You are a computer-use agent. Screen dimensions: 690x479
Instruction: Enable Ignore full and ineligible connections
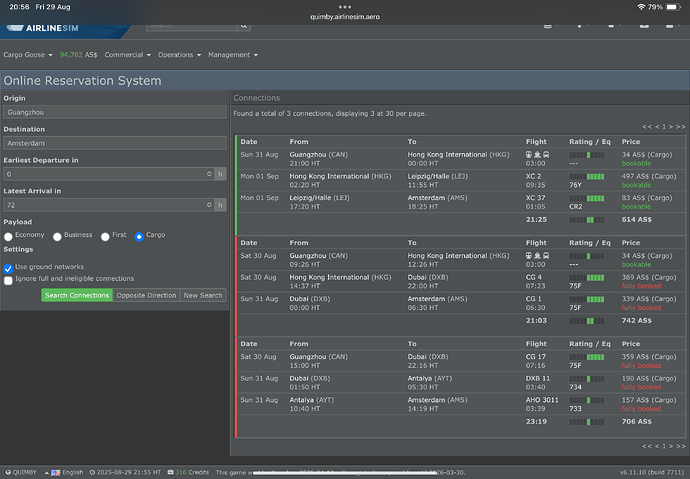8,279
